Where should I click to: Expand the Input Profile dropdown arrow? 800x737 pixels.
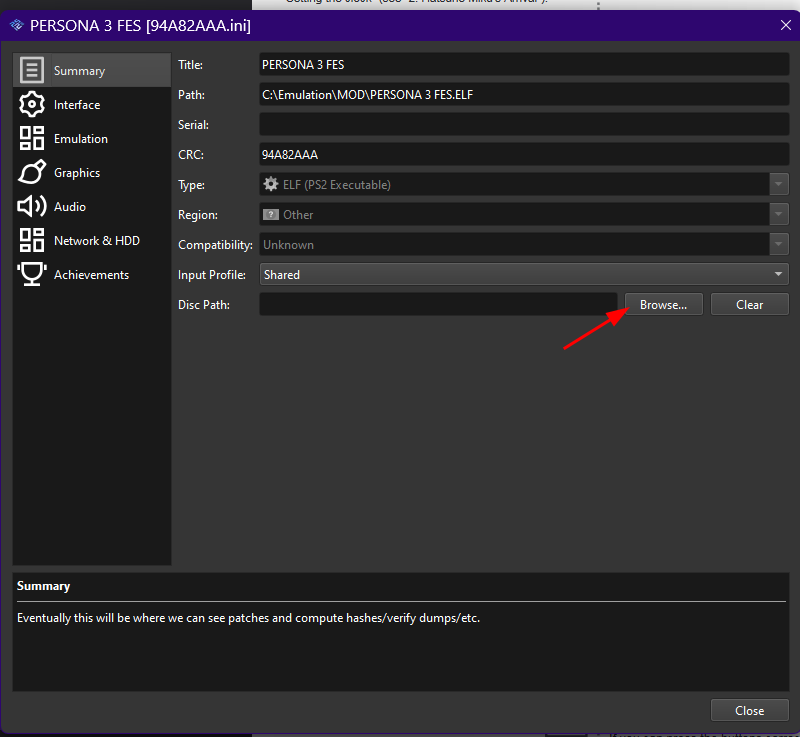pos(778,274)
